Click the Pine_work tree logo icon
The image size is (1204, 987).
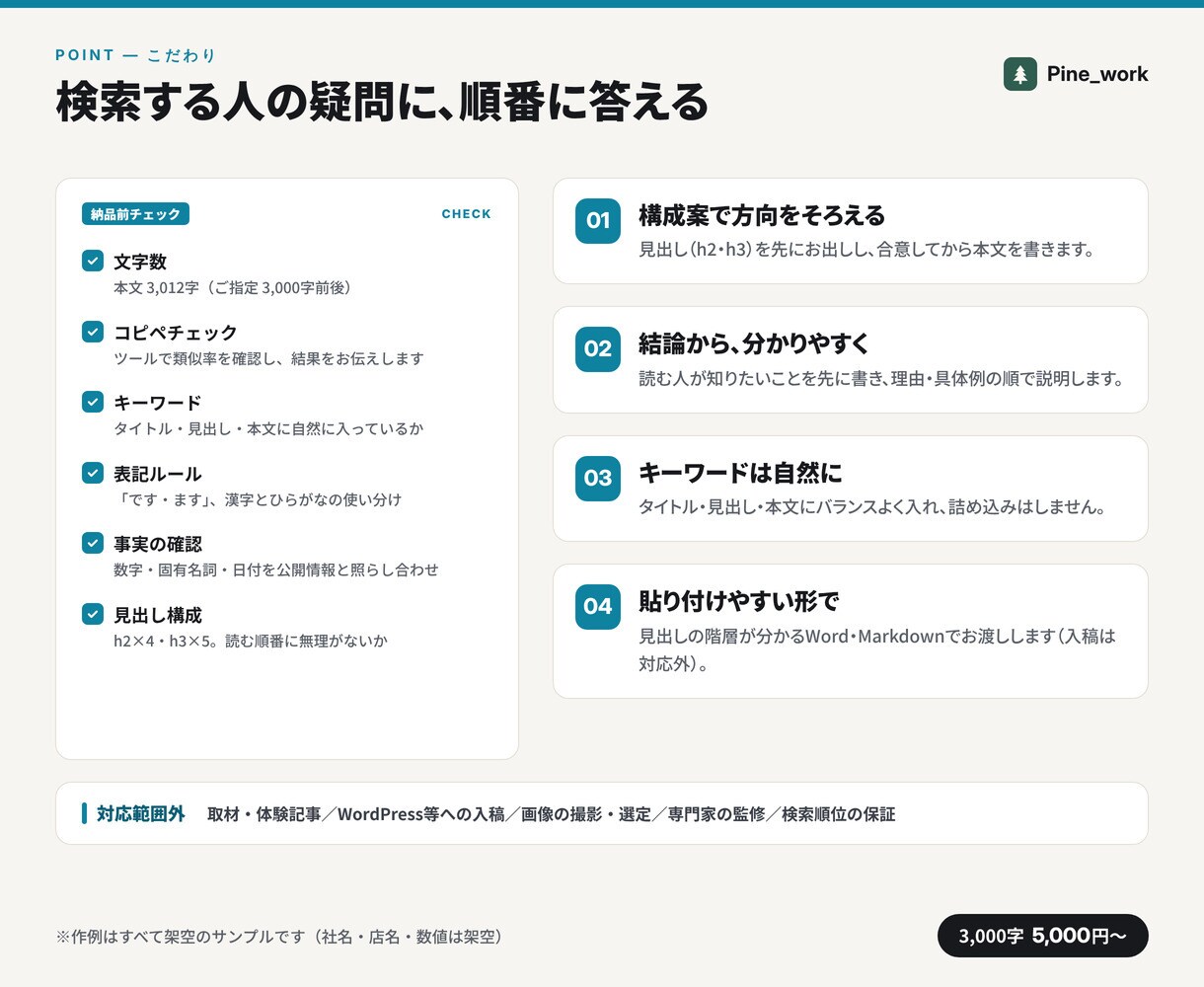pyautogui.click(x=1020, y=74)
